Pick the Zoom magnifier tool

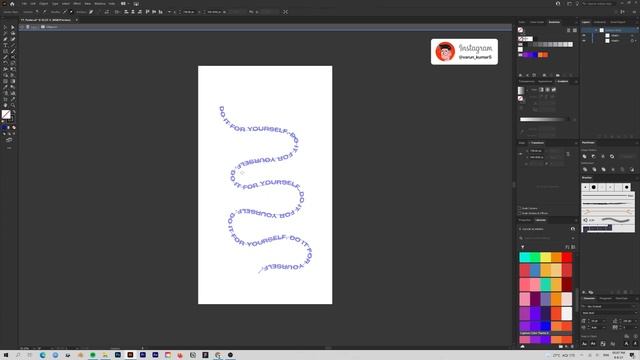click(x=13, y=105)
